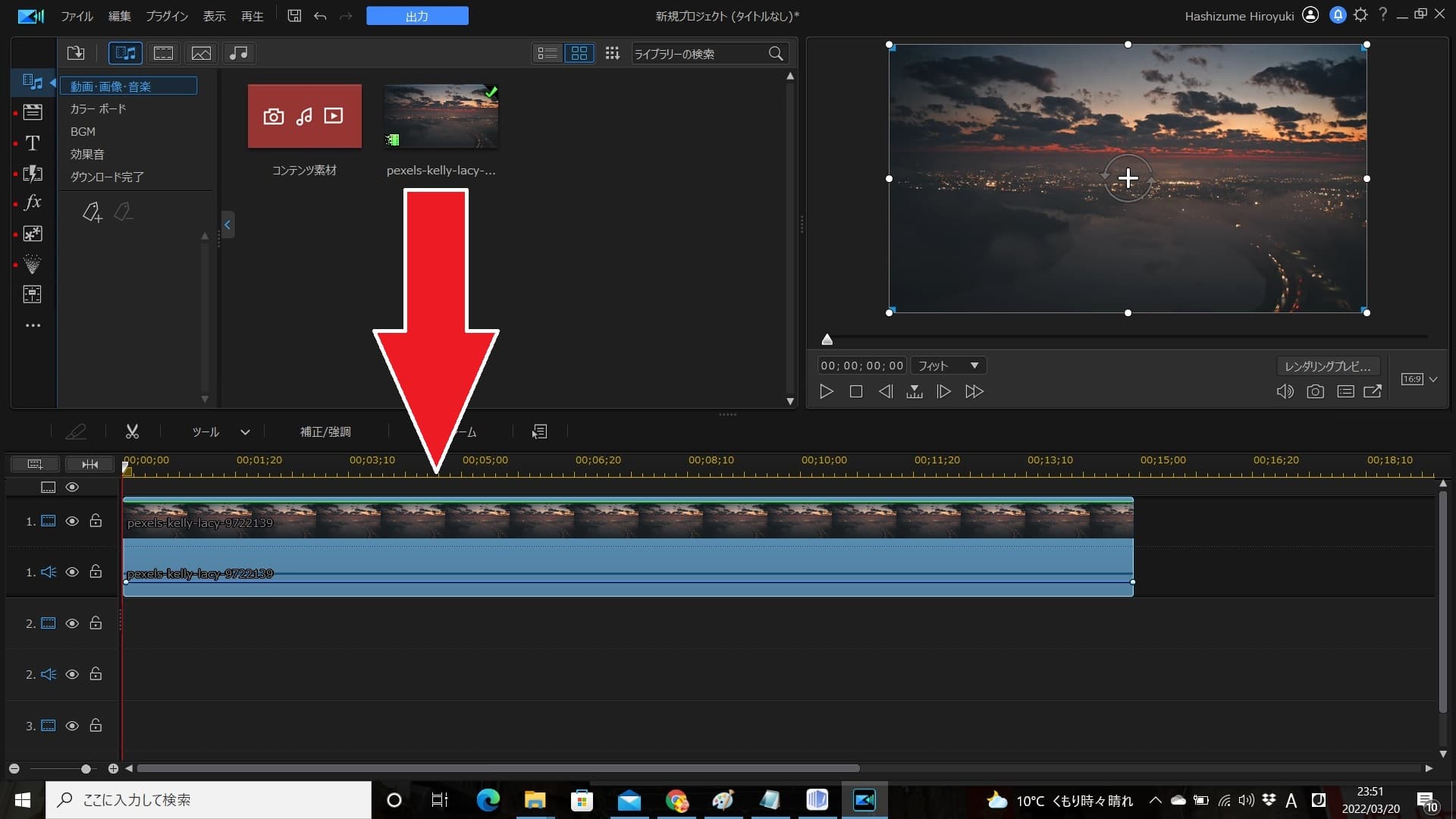Select the pexels-kelly-lacy library thumbnail
Viewport: 1456px width, 819px height.
(x=441, y=116)
